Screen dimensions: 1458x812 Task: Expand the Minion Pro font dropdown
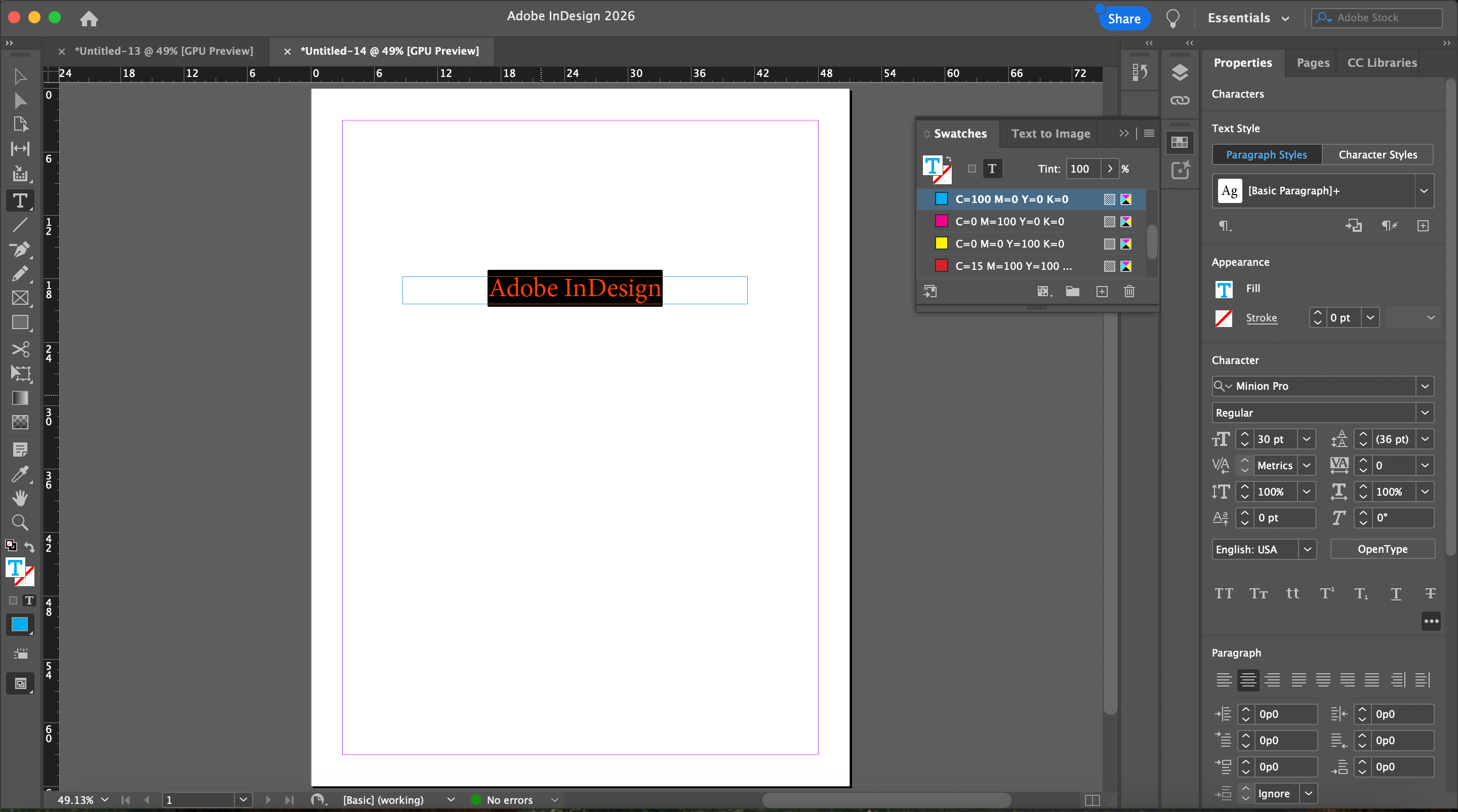(x=1425, y=386)
